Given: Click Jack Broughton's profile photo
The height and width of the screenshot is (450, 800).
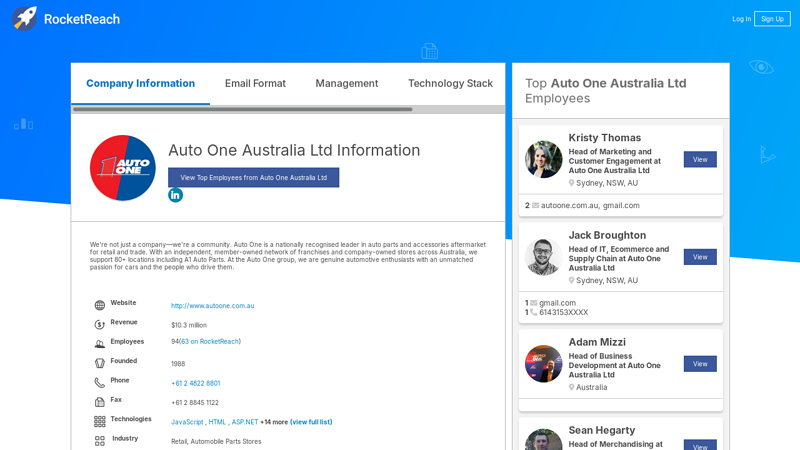Looking at the screenshot, I should point(543,257).
